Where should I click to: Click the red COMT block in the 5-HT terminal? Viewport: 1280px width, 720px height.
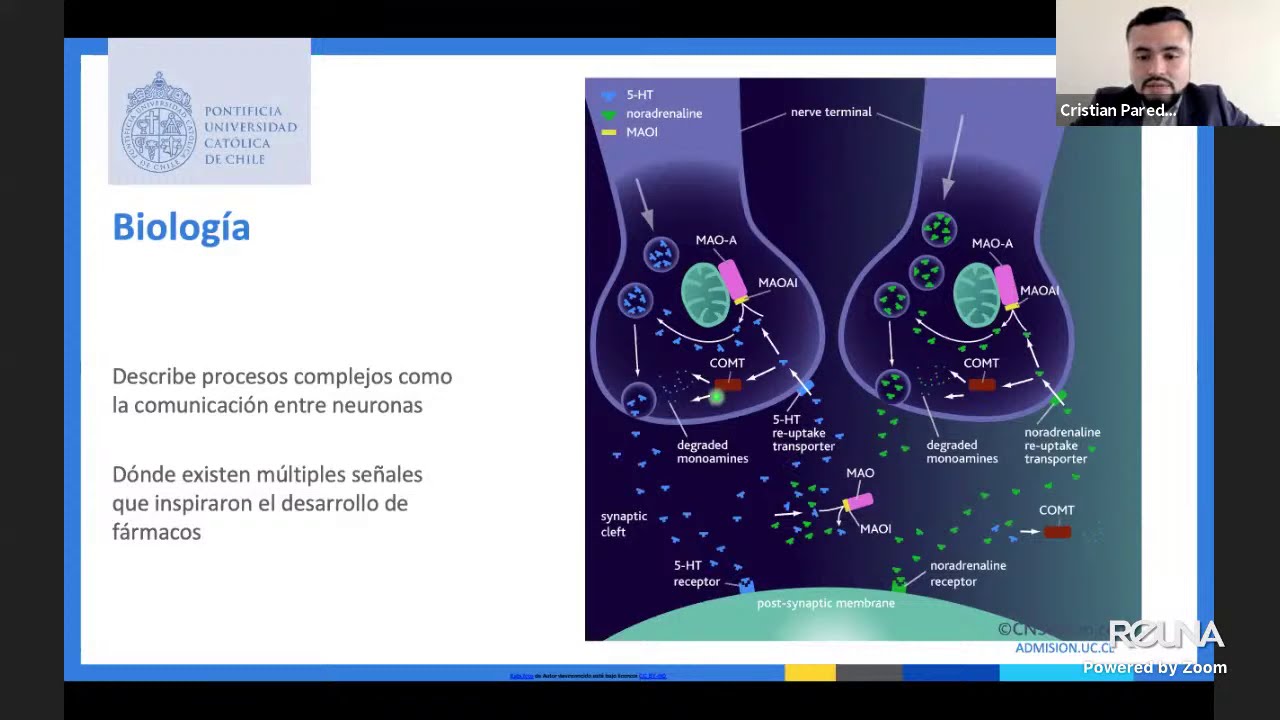(728, 384)
